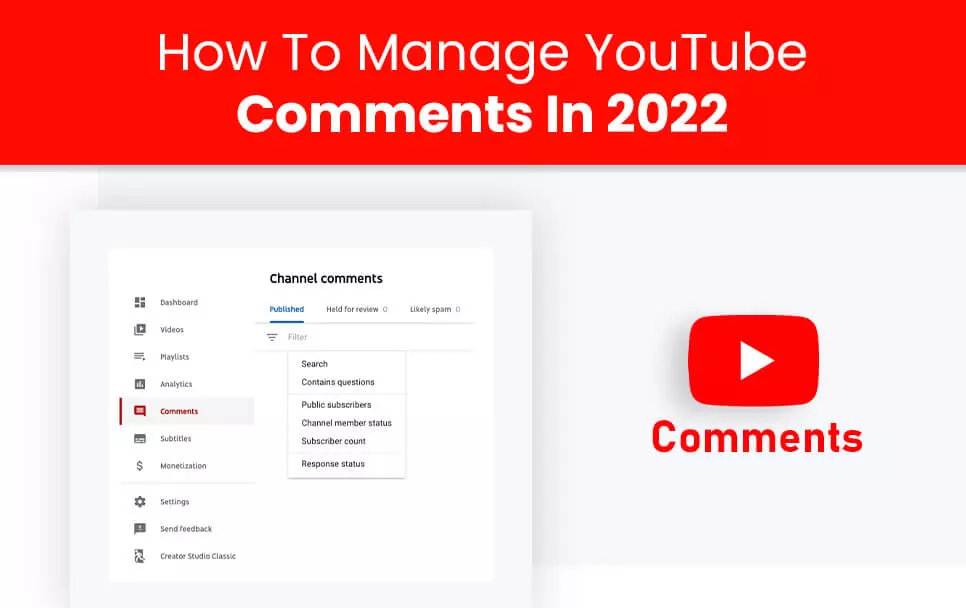Click the Settings gear icon
966x608 pixels.
[x=140, y=501]
